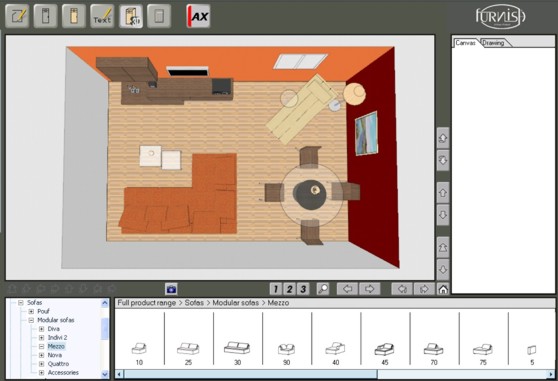This screenshot has height=381, width=558.
Task: Expand the Pouf tree node
Action: [x=31, y=312]
